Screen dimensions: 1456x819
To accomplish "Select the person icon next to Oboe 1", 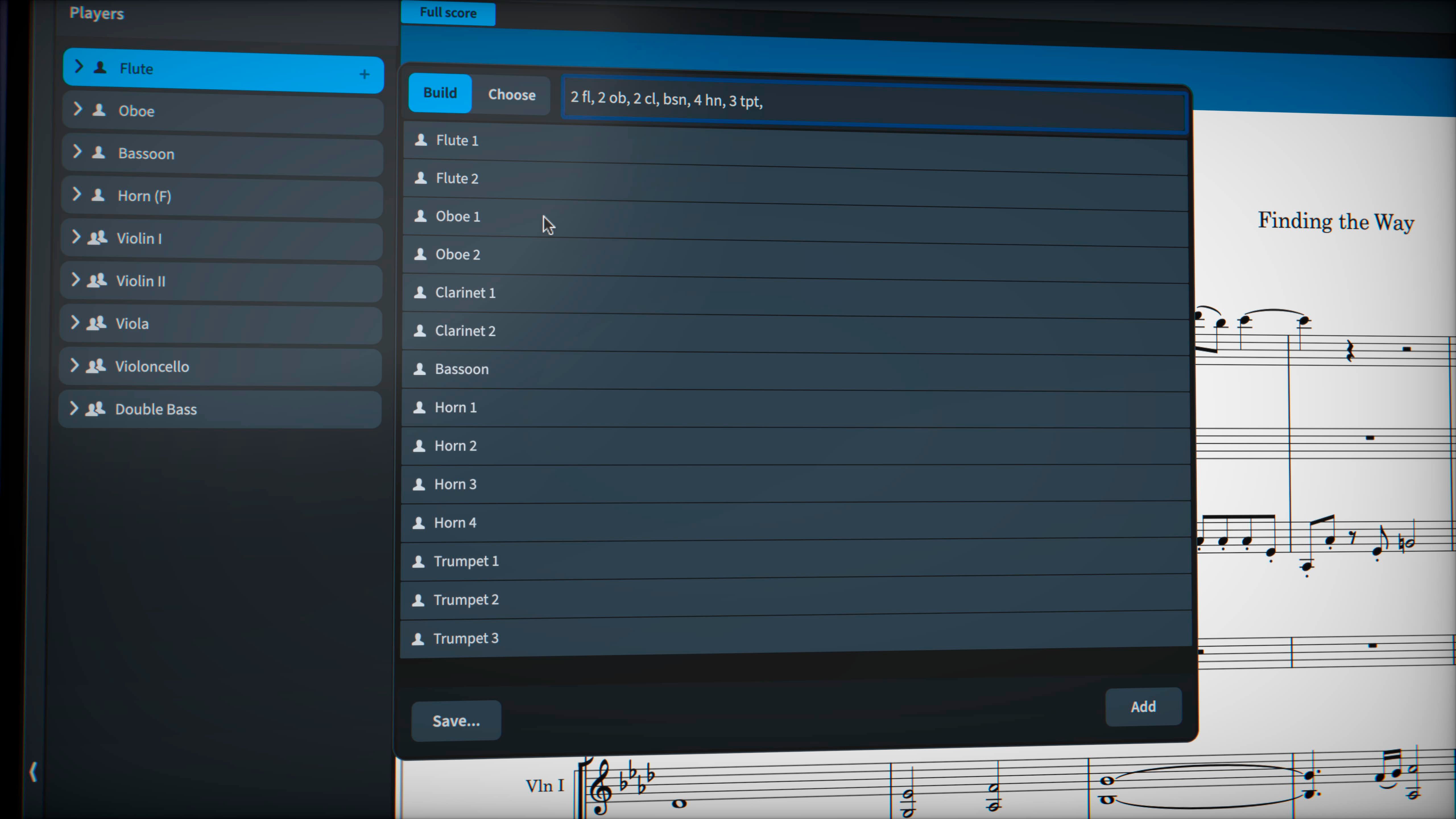I will 421,216.
